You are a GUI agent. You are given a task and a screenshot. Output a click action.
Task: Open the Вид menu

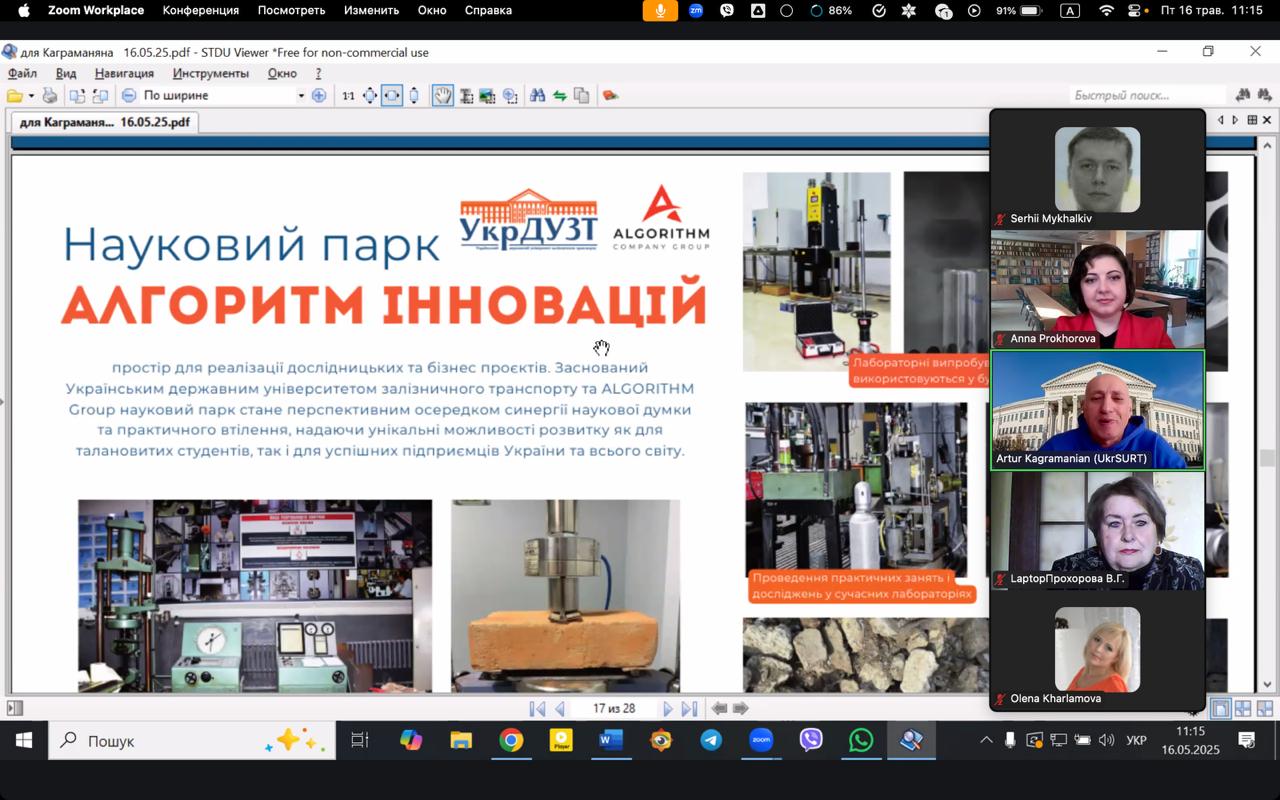click(x=66, y=73)
